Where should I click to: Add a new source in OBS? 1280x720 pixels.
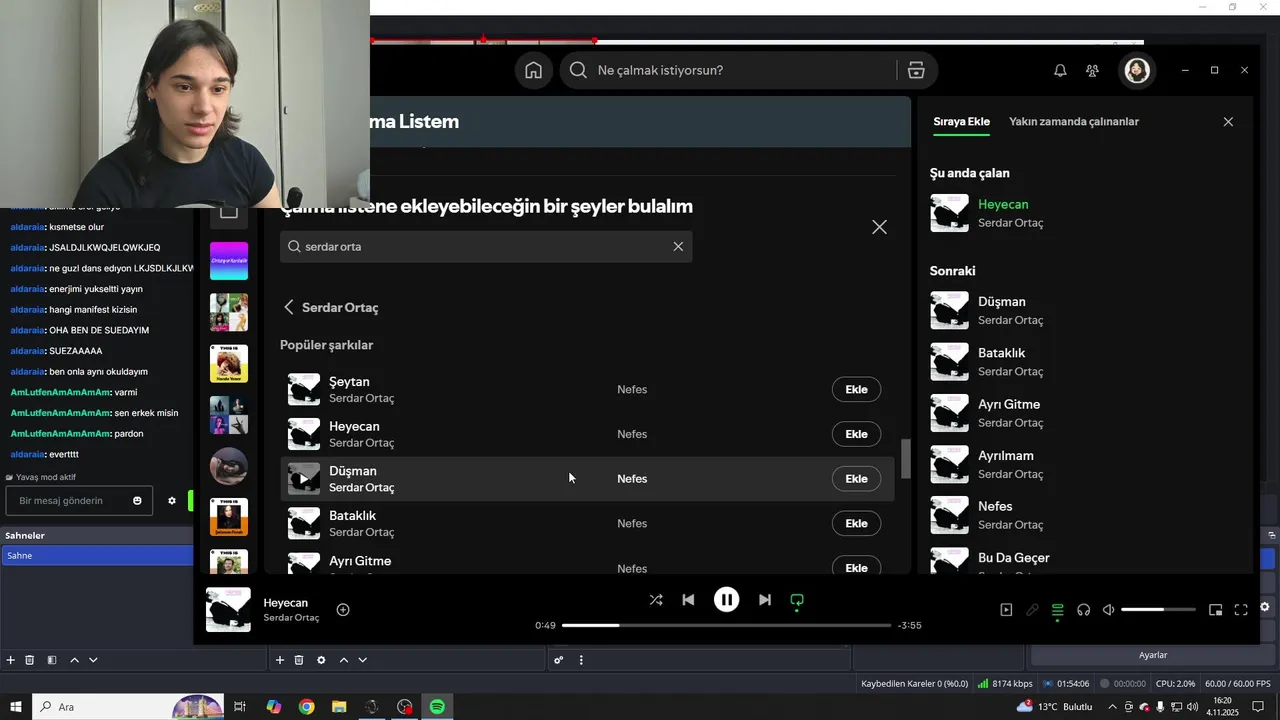click(x=280, y=660)
